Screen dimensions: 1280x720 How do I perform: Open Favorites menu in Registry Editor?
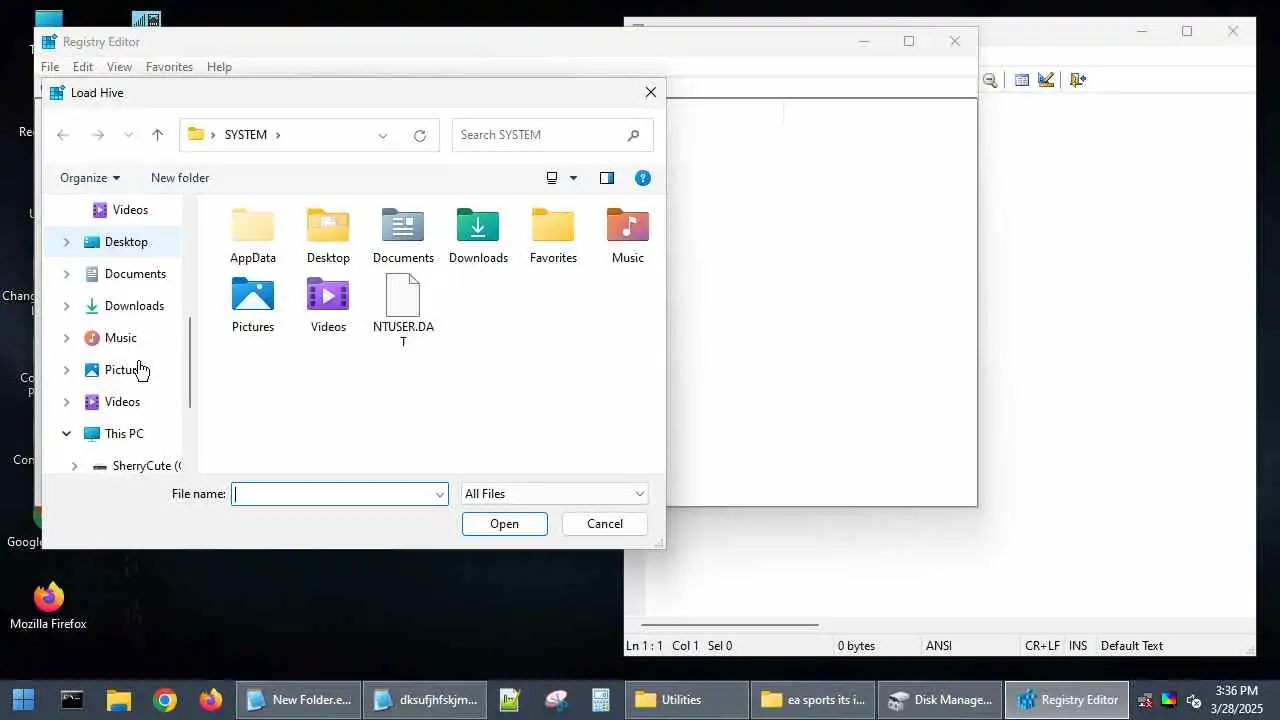(169, 67)
